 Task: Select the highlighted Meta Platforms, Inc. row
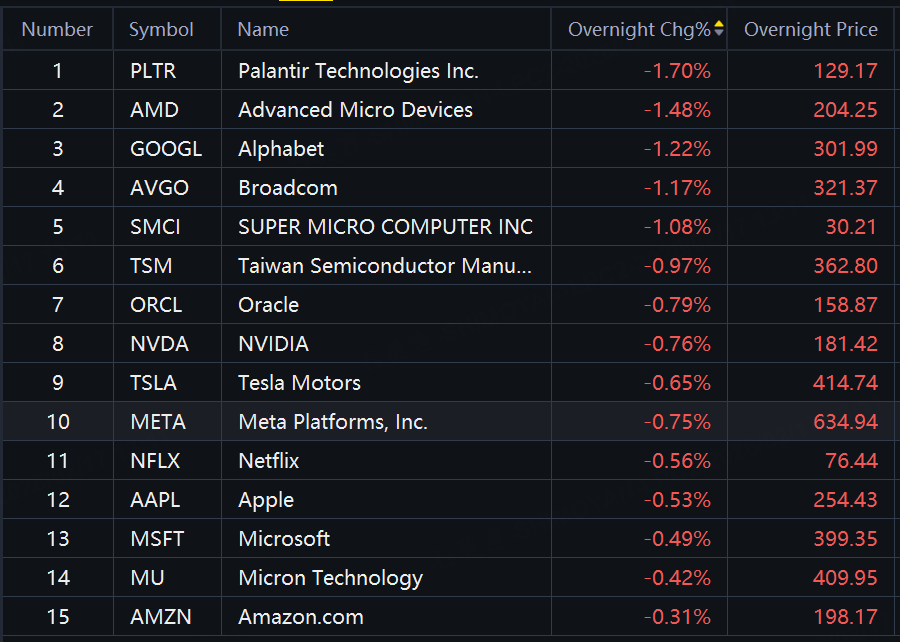[x=333, y=422]
